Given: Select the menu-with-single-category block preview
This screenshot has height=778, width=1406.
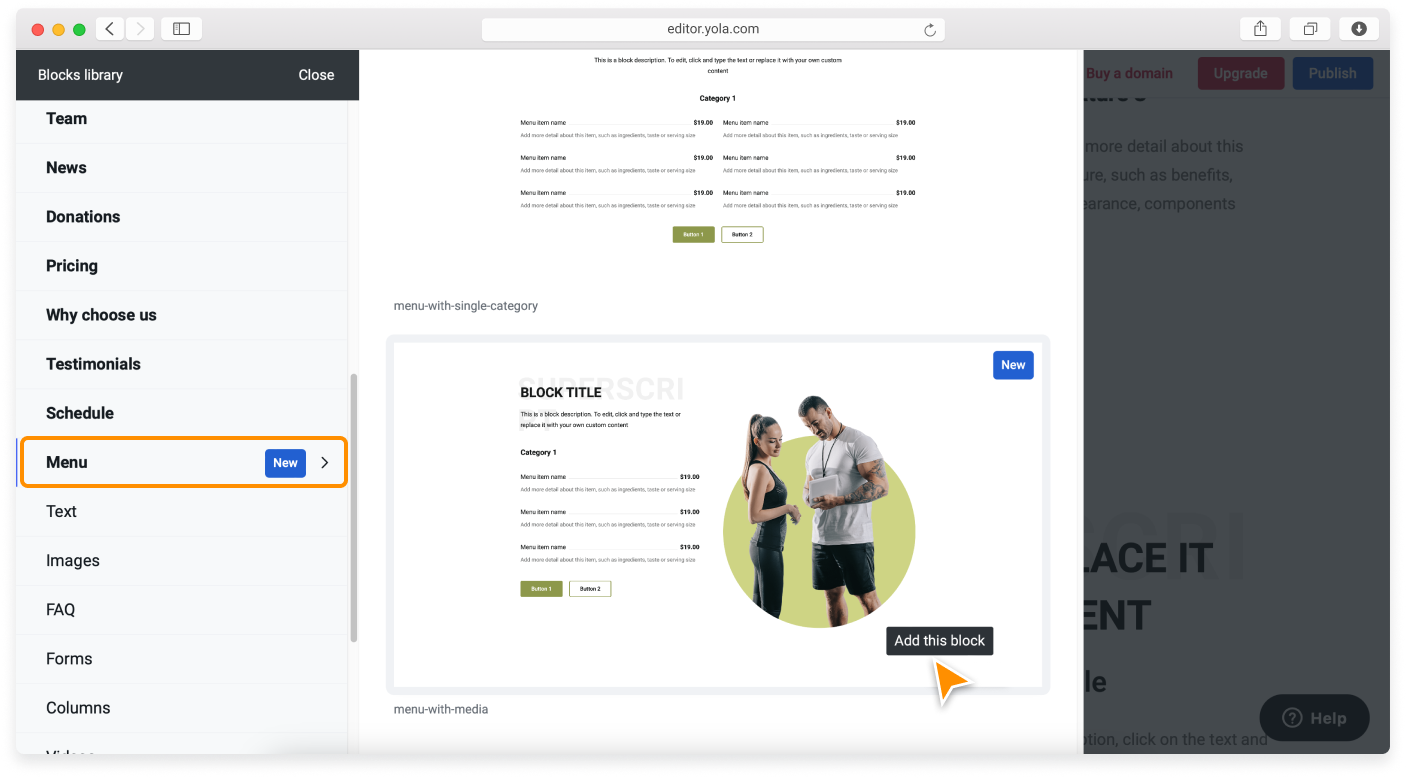Looking at the screenshot, I should pyautogui.click(x=717, y=160).
